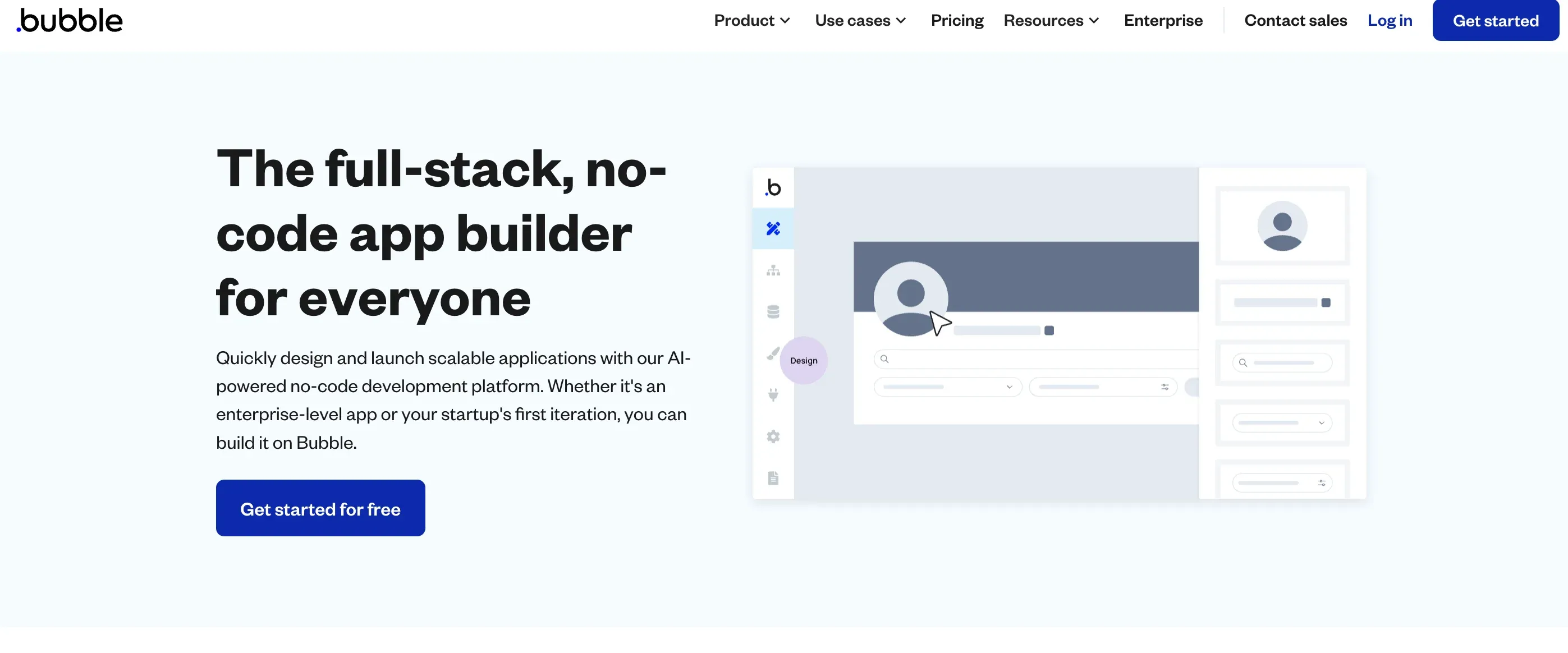Click the Get started header button
1568x653 pixels.
pos(1495,21)
